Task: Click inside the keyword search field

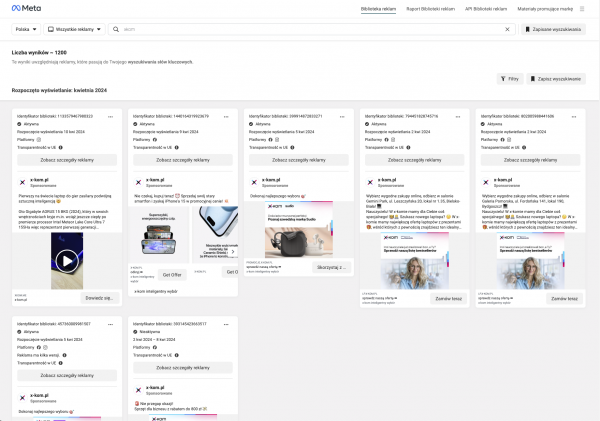Action: tap(300, 31)
